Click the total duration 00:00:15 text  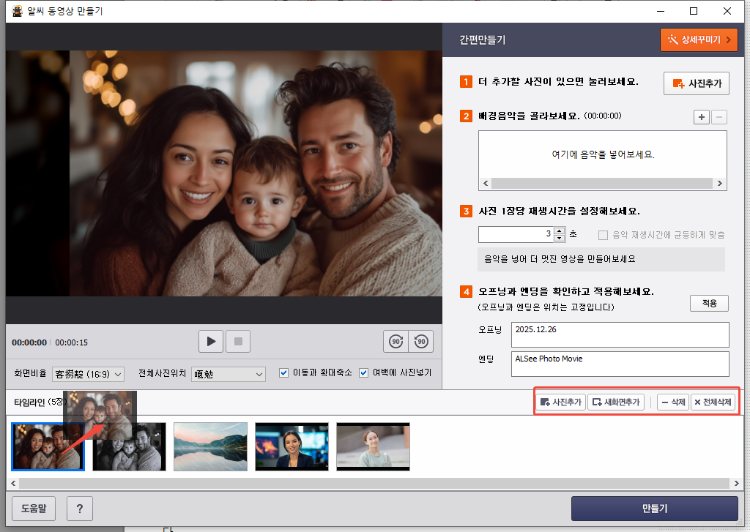click(x=71, y=343)
